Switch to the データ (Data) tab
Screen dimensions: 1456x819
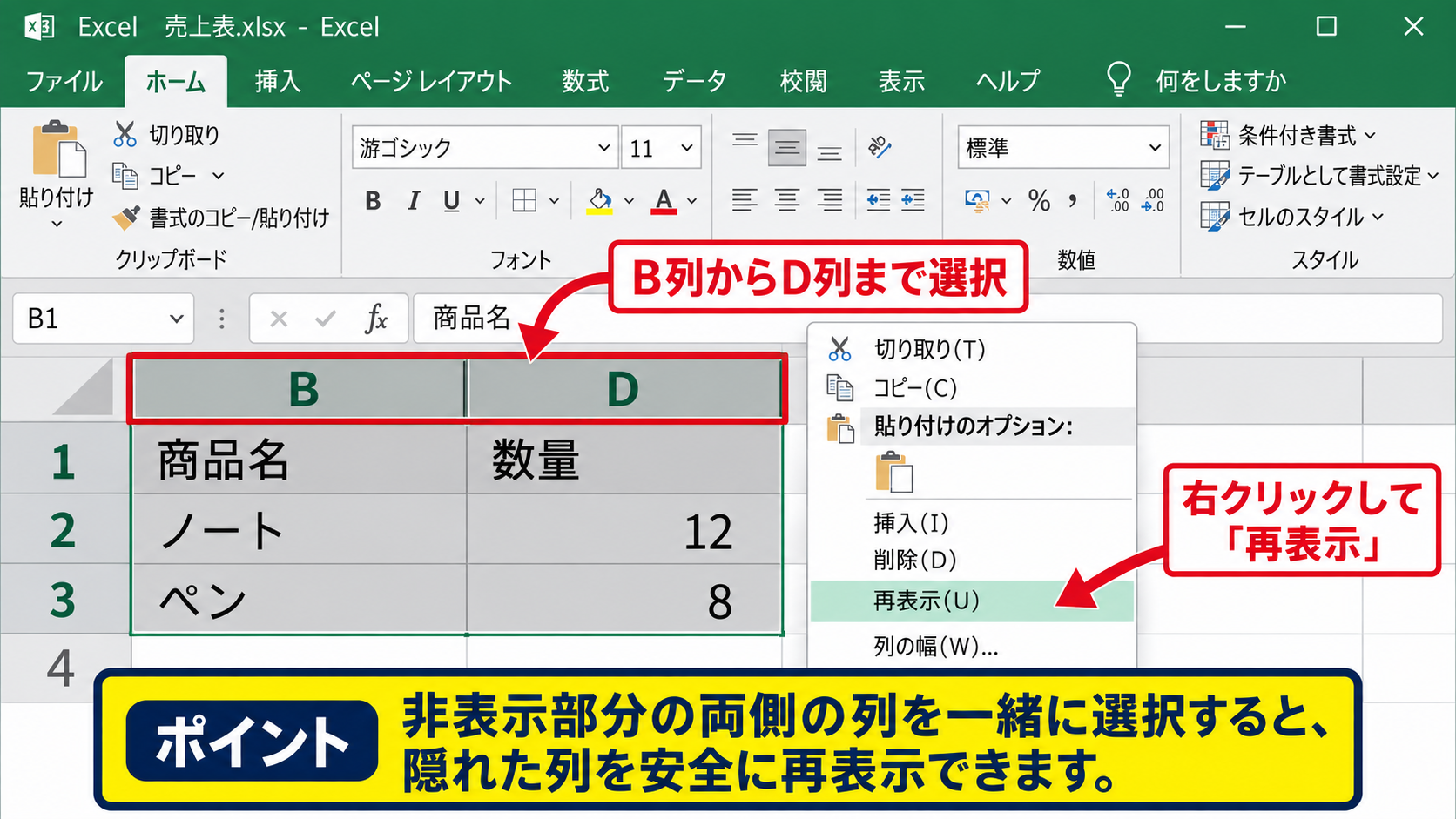point(694,81)
